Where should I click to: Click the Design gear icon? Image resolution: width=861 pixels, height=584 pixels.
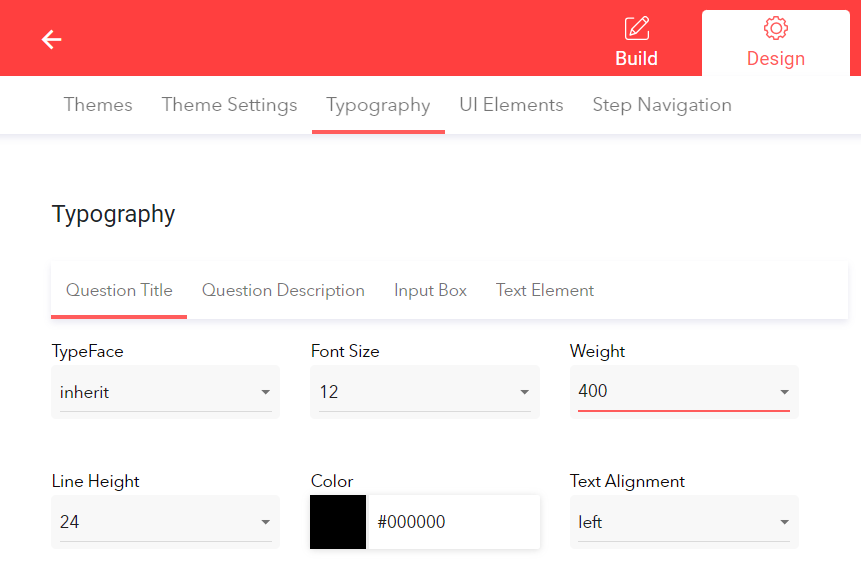pyautogui.click(x=775, y=29)
